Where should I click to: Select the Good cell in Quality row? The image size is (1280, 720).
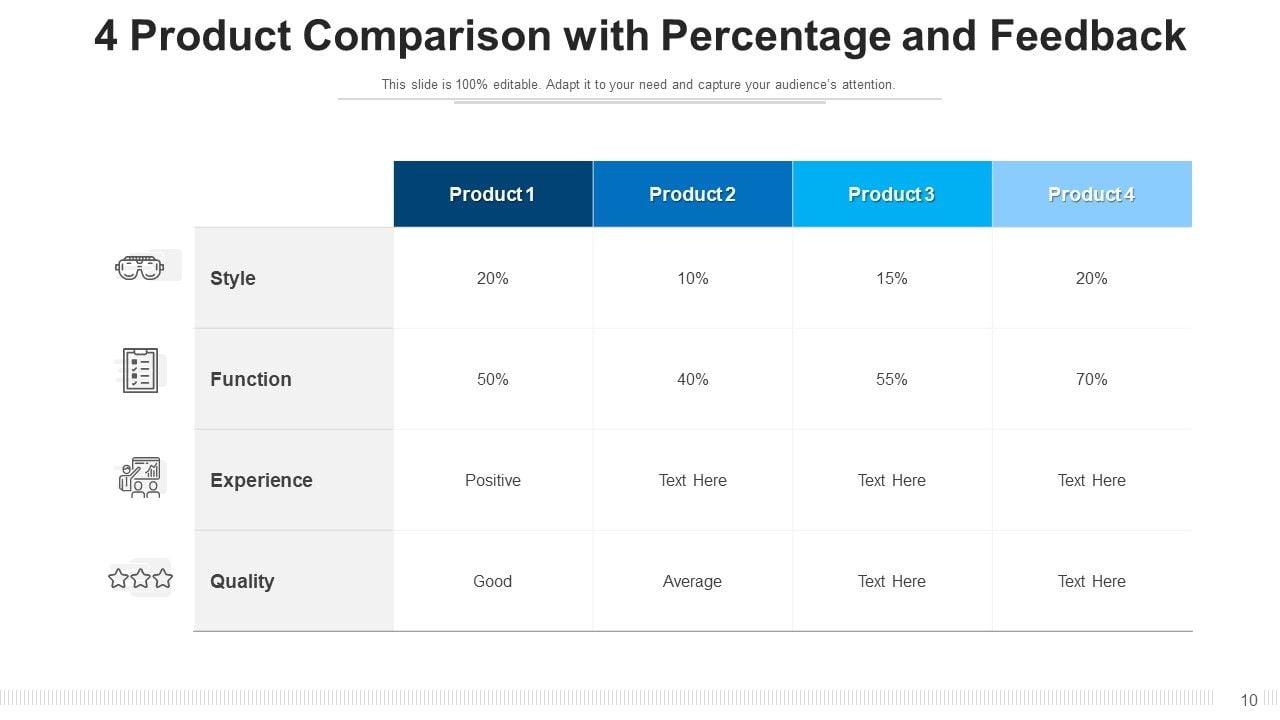tap(492, 581)
